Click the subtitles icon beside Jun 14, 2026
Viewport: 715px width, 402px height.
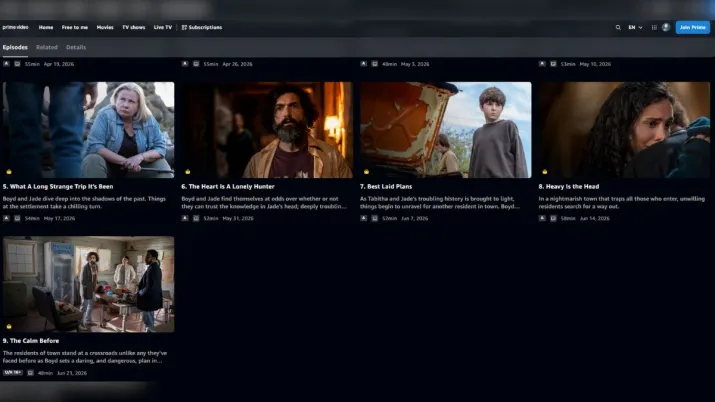(x=553, y=218)
